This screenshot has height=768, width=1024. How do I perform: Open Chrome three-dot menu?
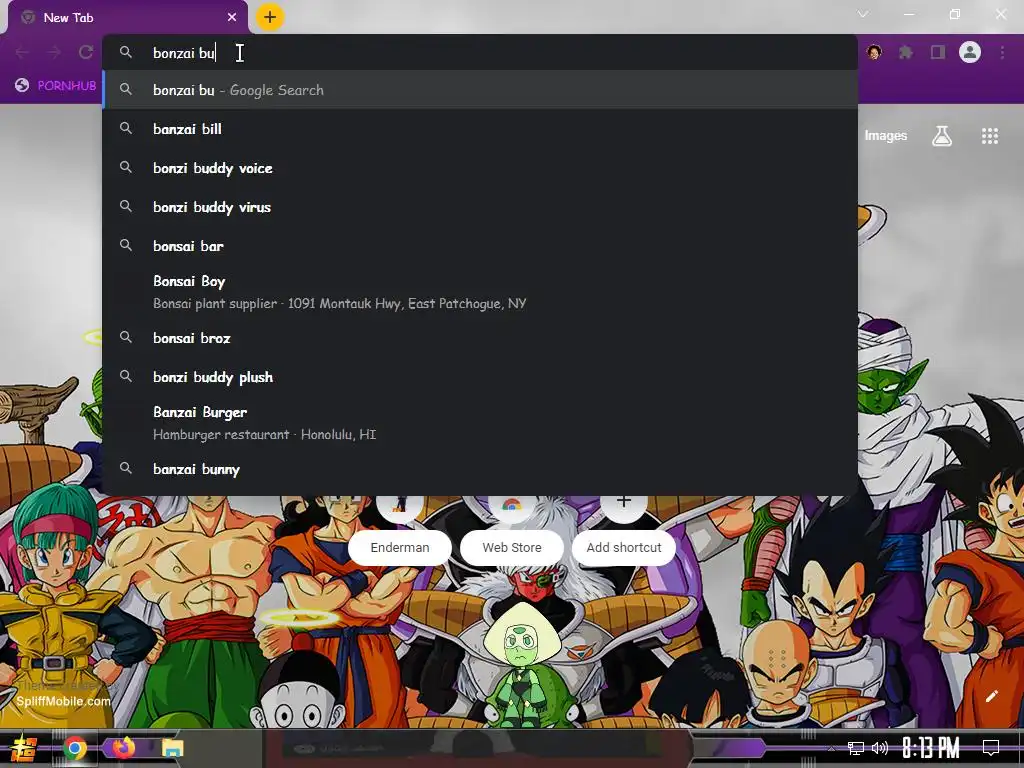[x=1002, y=52]
